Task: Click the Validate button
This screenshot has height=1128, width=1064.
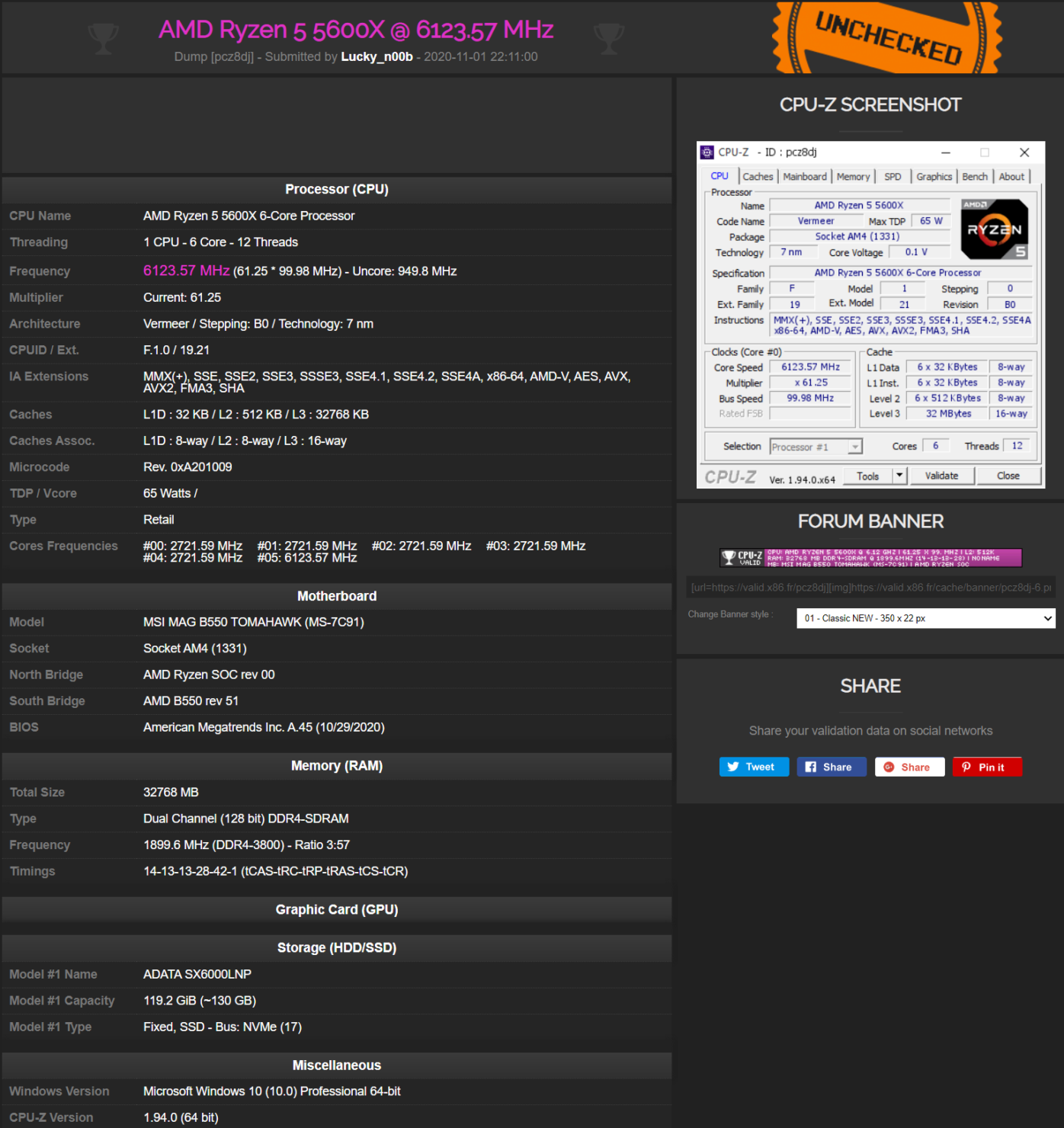Action: click(x=942, y=476)
